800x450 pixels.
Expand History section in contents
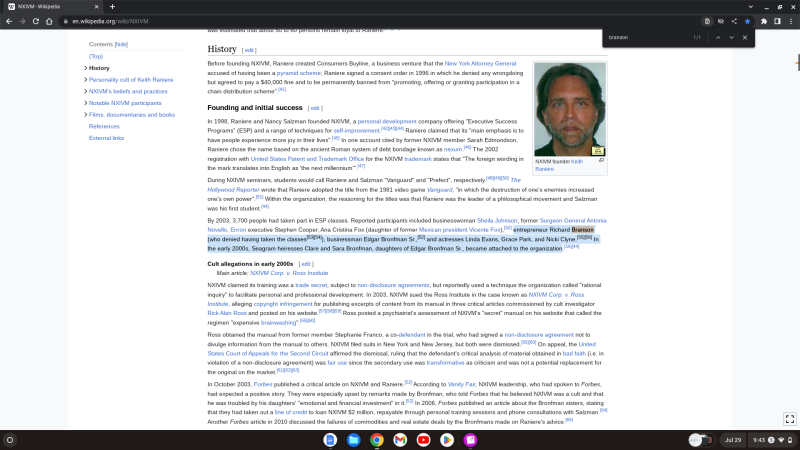point(85,68)
